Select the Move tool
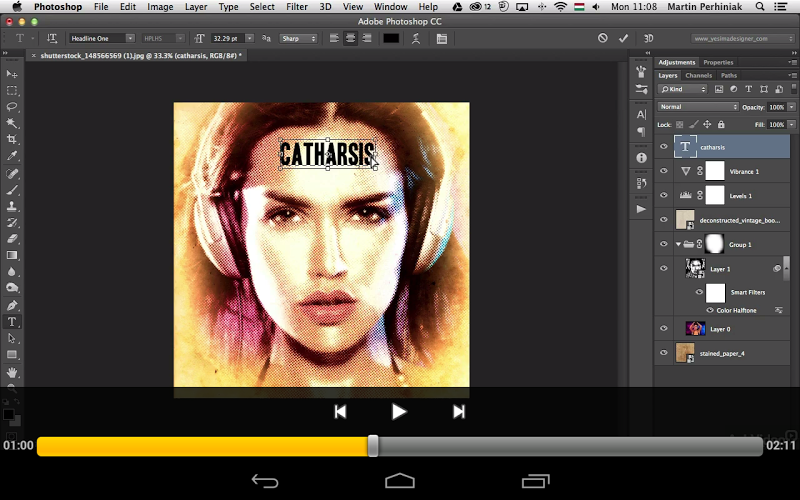Image resolution: width=800 pixels, height=500 pixels. [x=12, y=74]
